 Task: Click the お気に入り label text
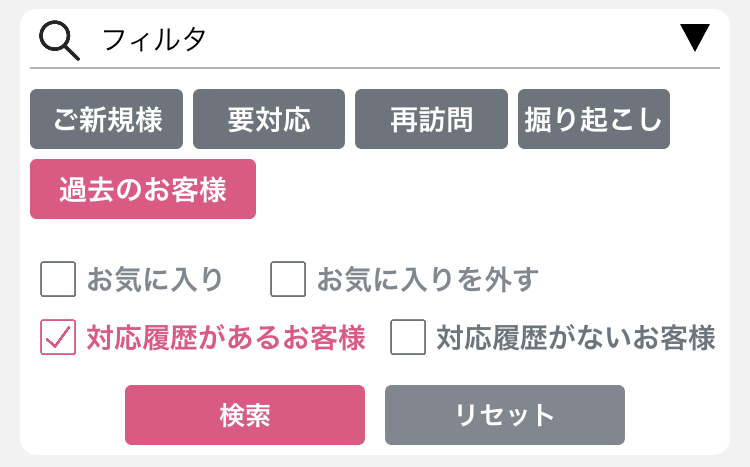[x=155, y=279]
